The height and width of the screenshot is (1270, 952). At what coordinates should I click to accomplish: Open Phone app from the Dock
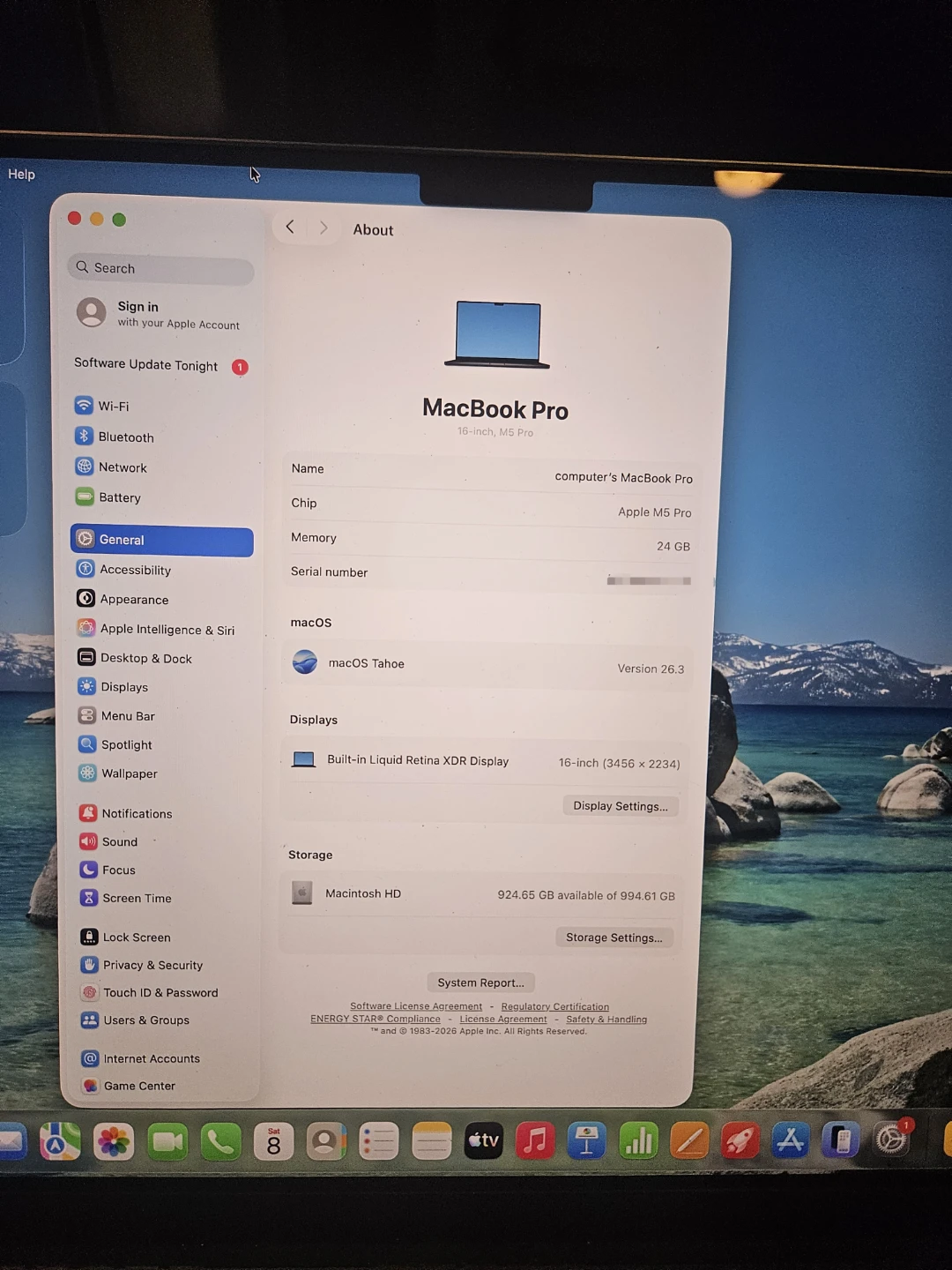tap(220, 1142)
